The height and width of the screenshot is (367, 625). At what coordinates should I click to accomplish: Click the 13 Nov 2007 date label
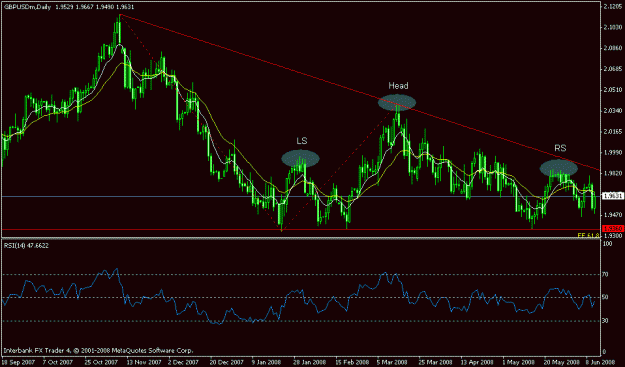coord(143,363)
